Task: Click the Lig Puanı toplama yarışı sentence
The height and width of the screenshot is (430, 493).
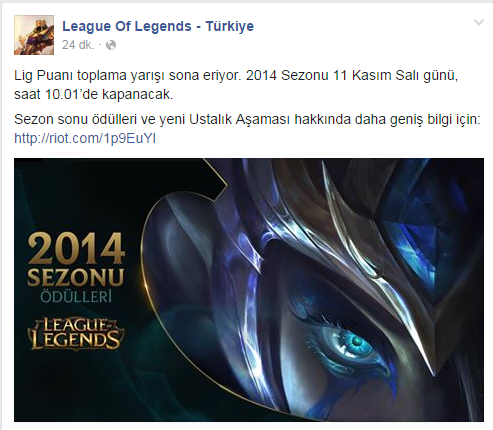Action: pos(127,76)
